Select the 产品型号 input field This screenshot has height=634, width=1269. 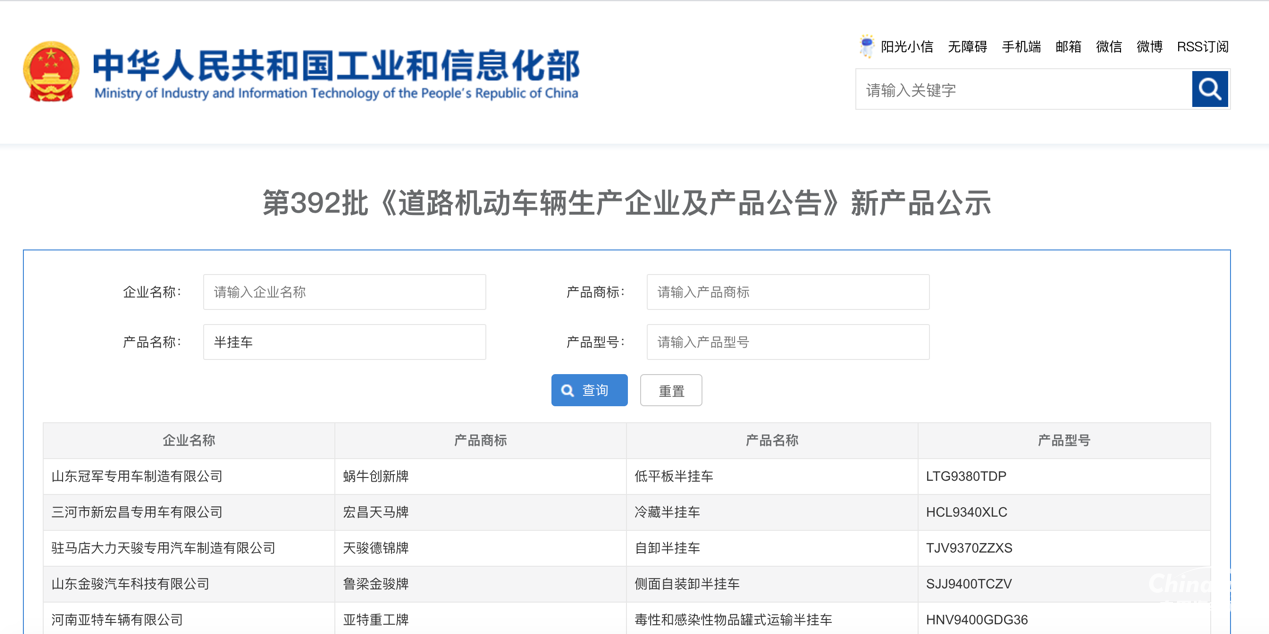tap(787, 341)
